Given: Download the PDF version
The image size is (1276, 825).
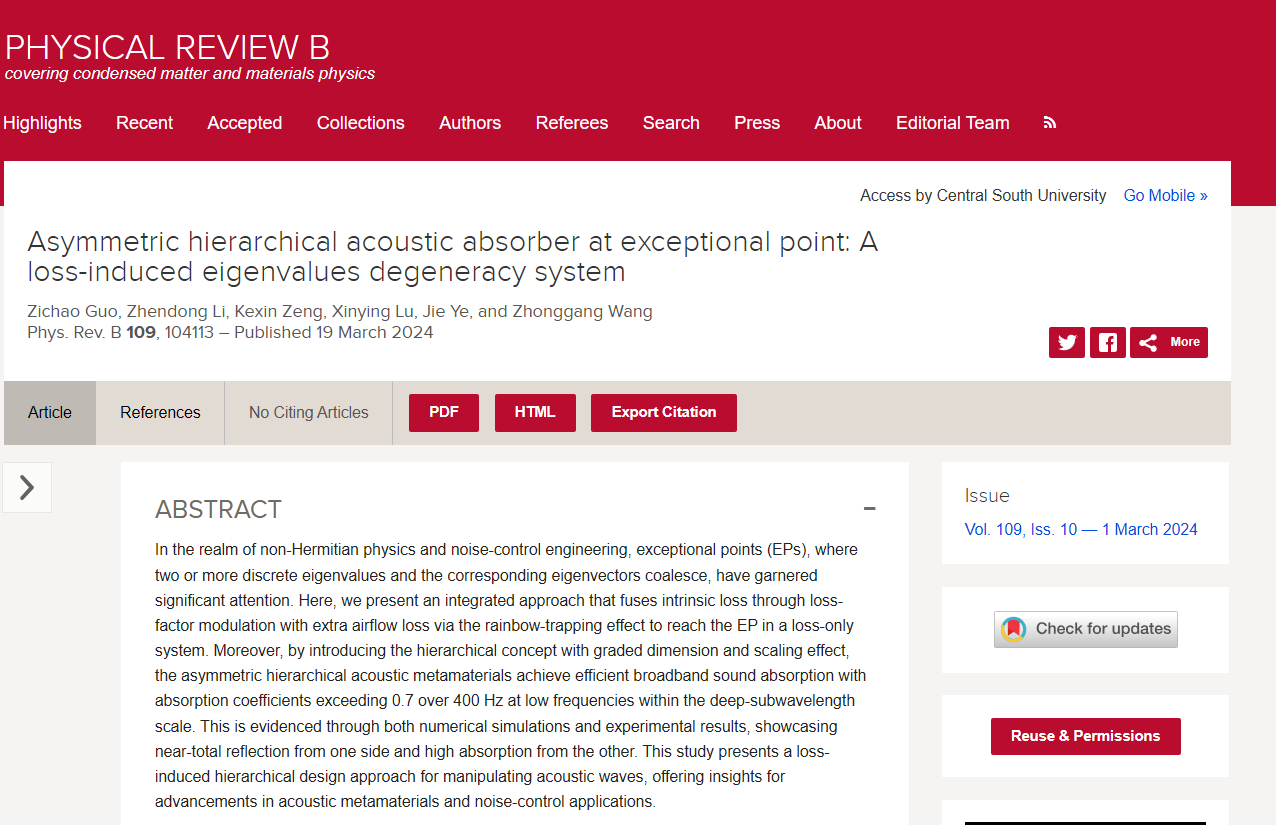Looking at the screenshot, I should point(443,412).
